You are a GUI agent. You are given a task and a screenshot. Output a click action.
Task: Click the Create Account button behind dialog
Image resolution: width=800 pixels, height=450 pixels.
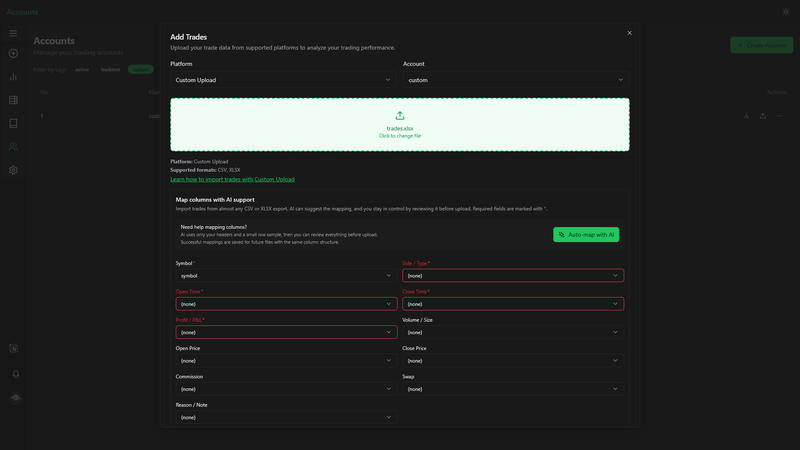pos(761,45)
